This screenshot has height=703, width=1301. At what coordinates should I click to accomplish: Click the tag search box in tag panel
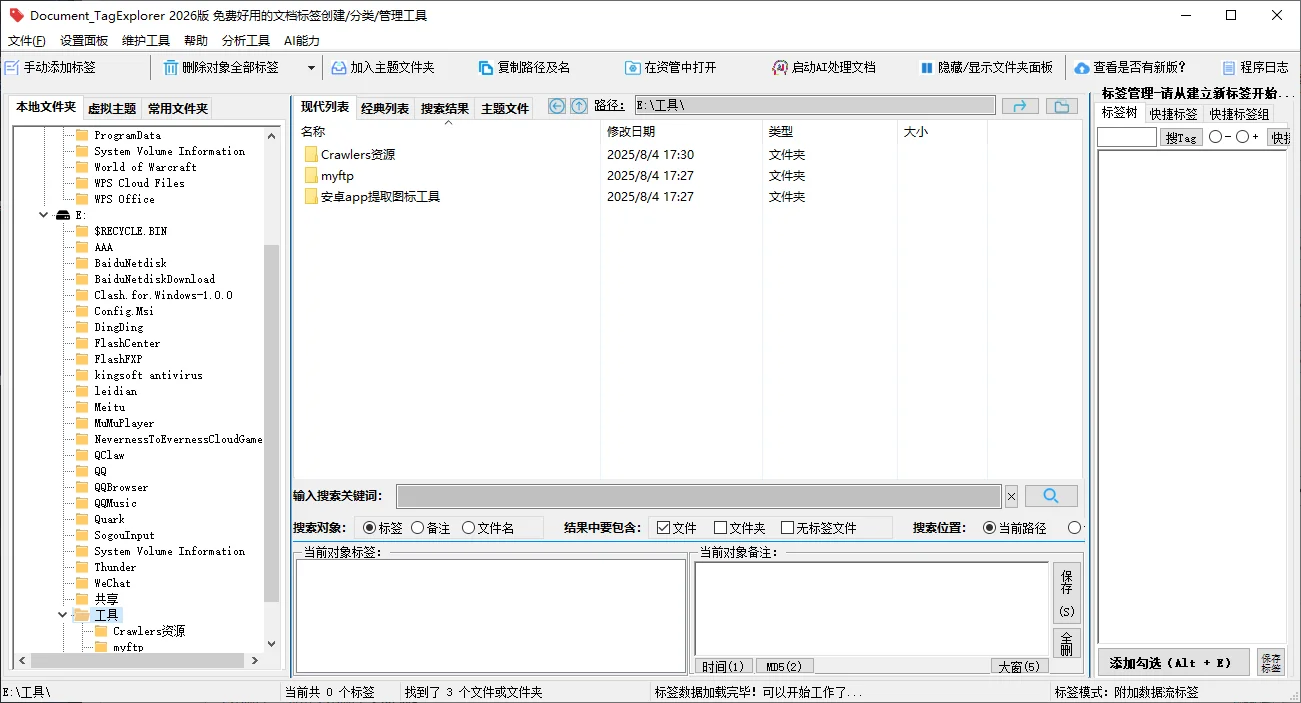1127,138
